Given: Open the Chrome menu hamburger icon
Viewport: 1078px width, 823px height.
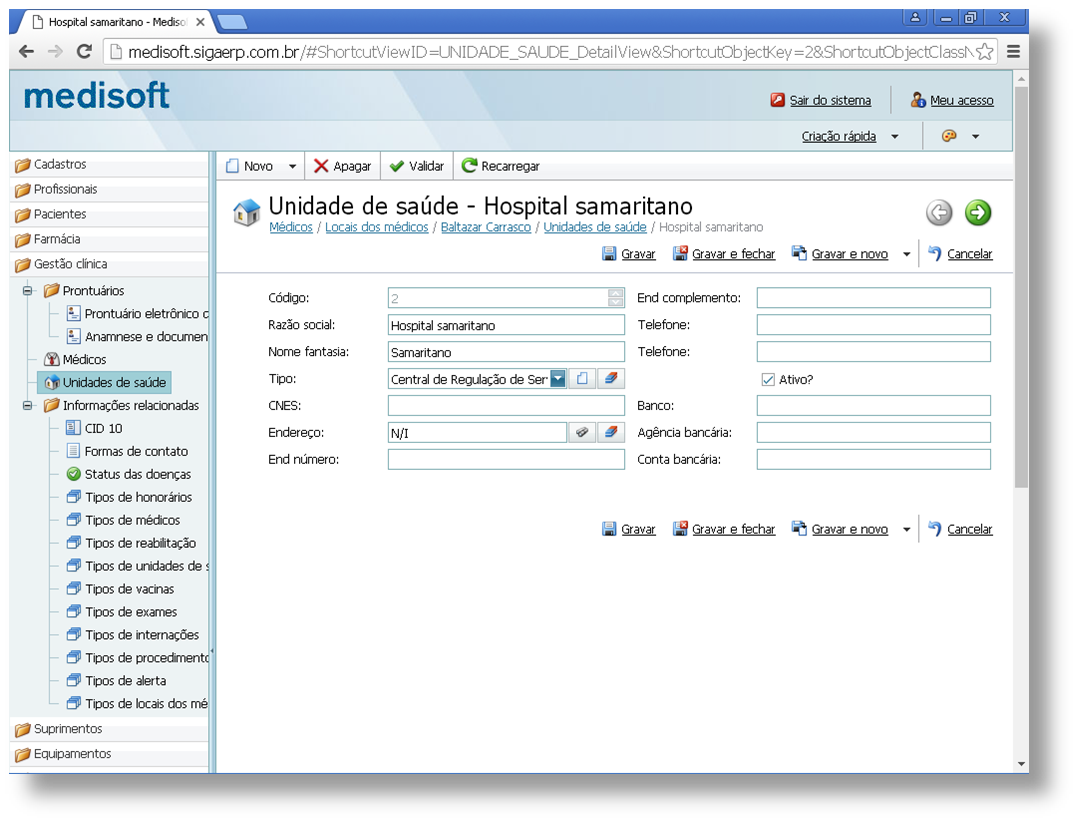Looking at the screenshot, I should coord(1013,52).
